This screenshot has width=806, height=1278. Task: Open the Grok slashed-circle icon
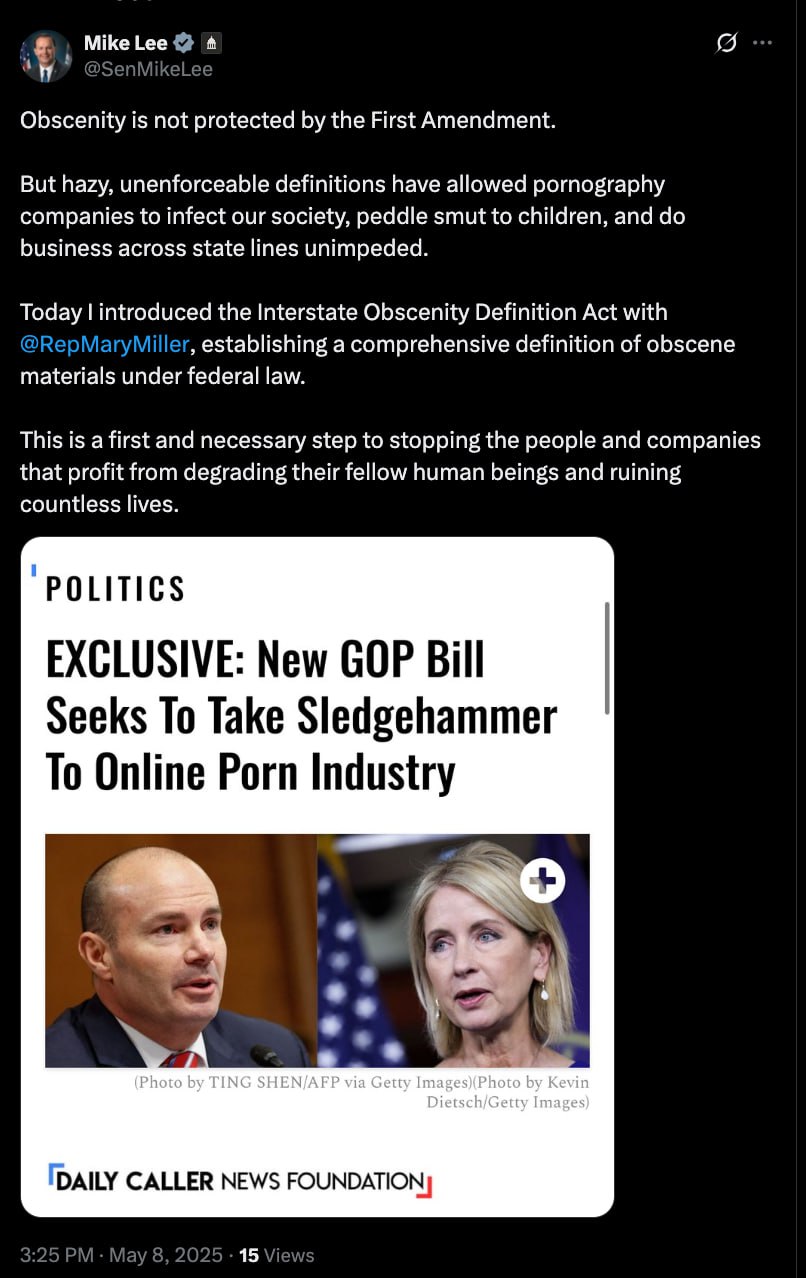click(728, 43)
